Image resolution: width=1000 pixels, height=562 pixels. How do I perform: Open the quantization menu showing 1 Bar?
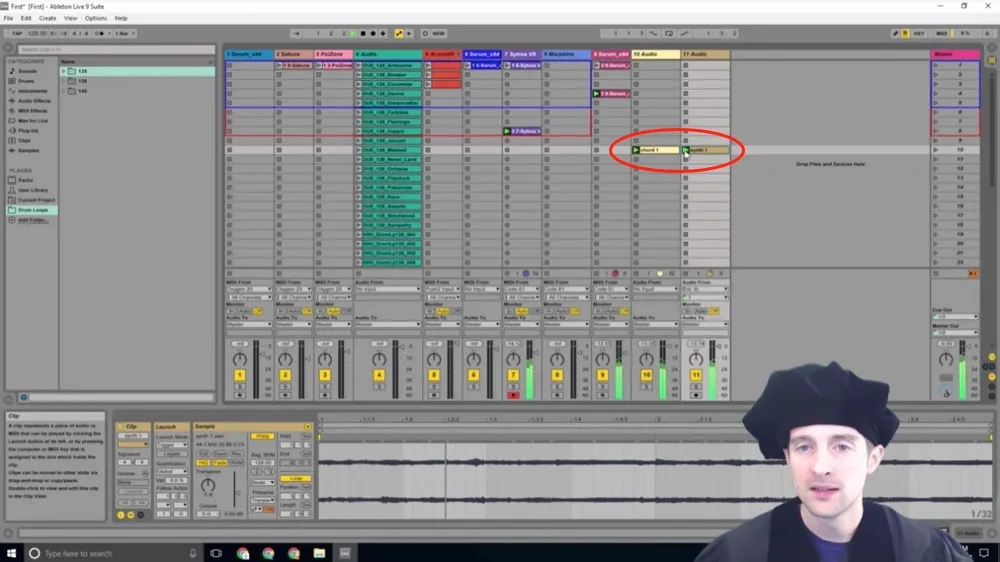[124, 33]
